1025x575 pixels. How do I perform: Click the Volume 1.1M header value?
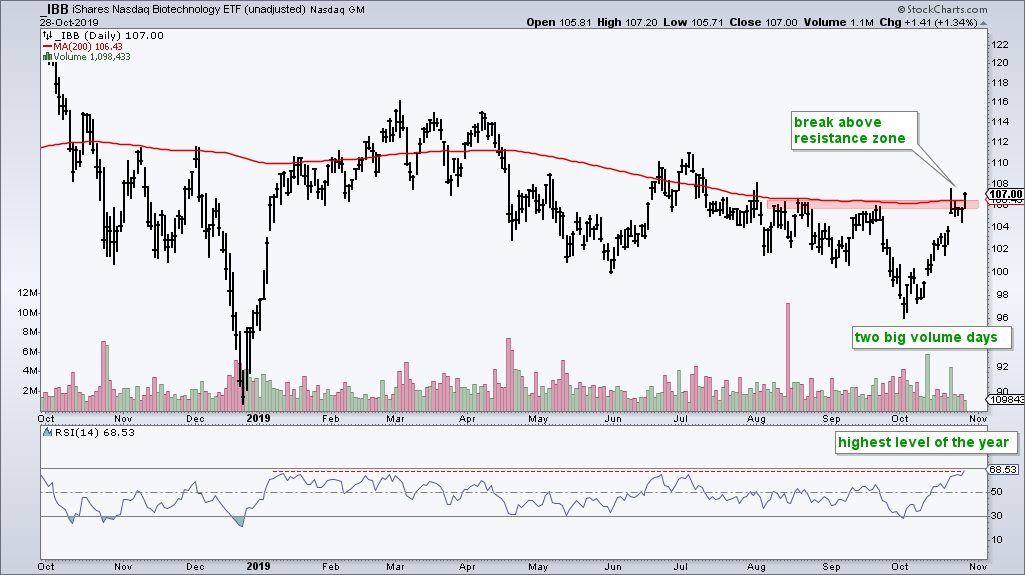(x=839, y=22)
